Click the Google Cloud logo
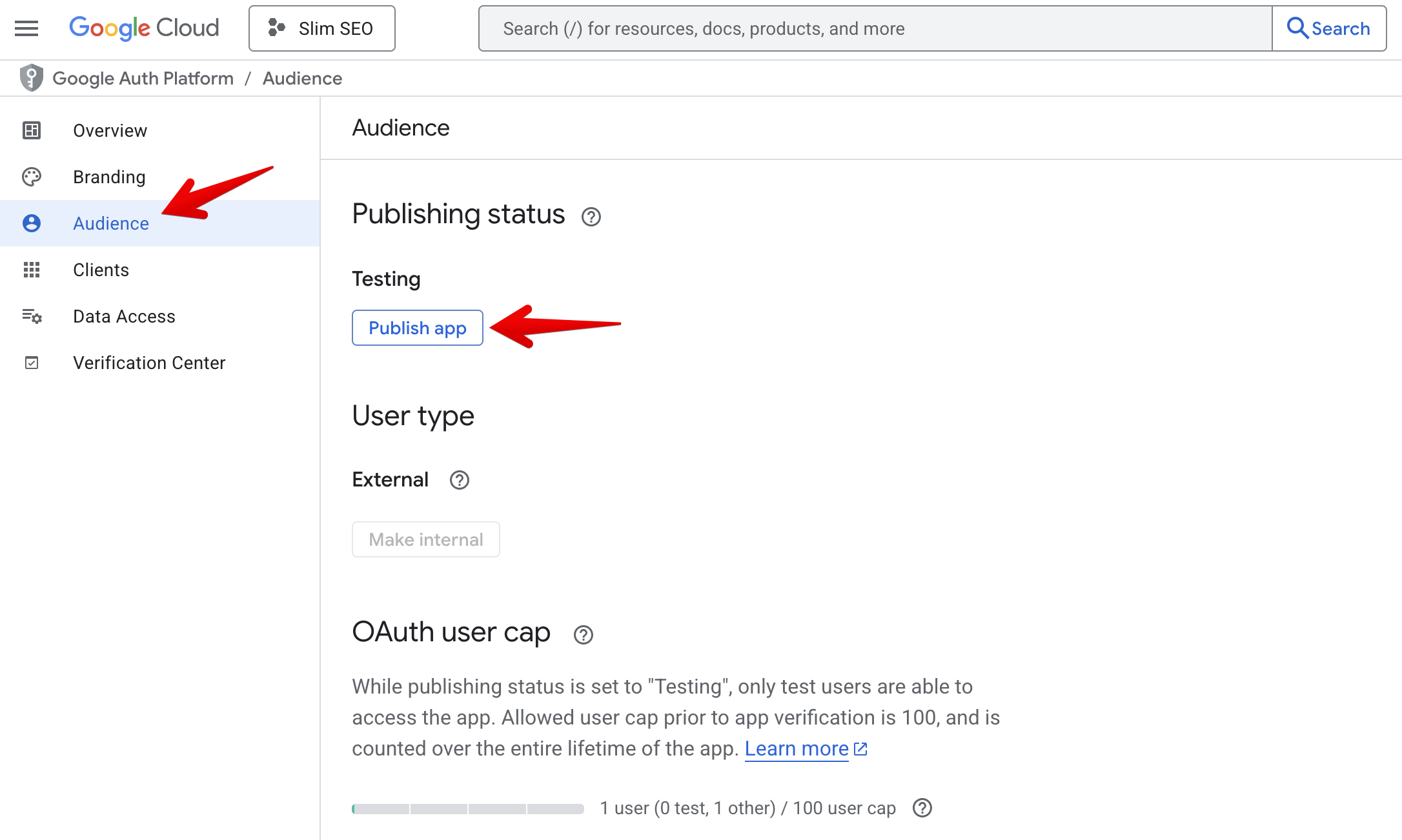 point(144,28)
